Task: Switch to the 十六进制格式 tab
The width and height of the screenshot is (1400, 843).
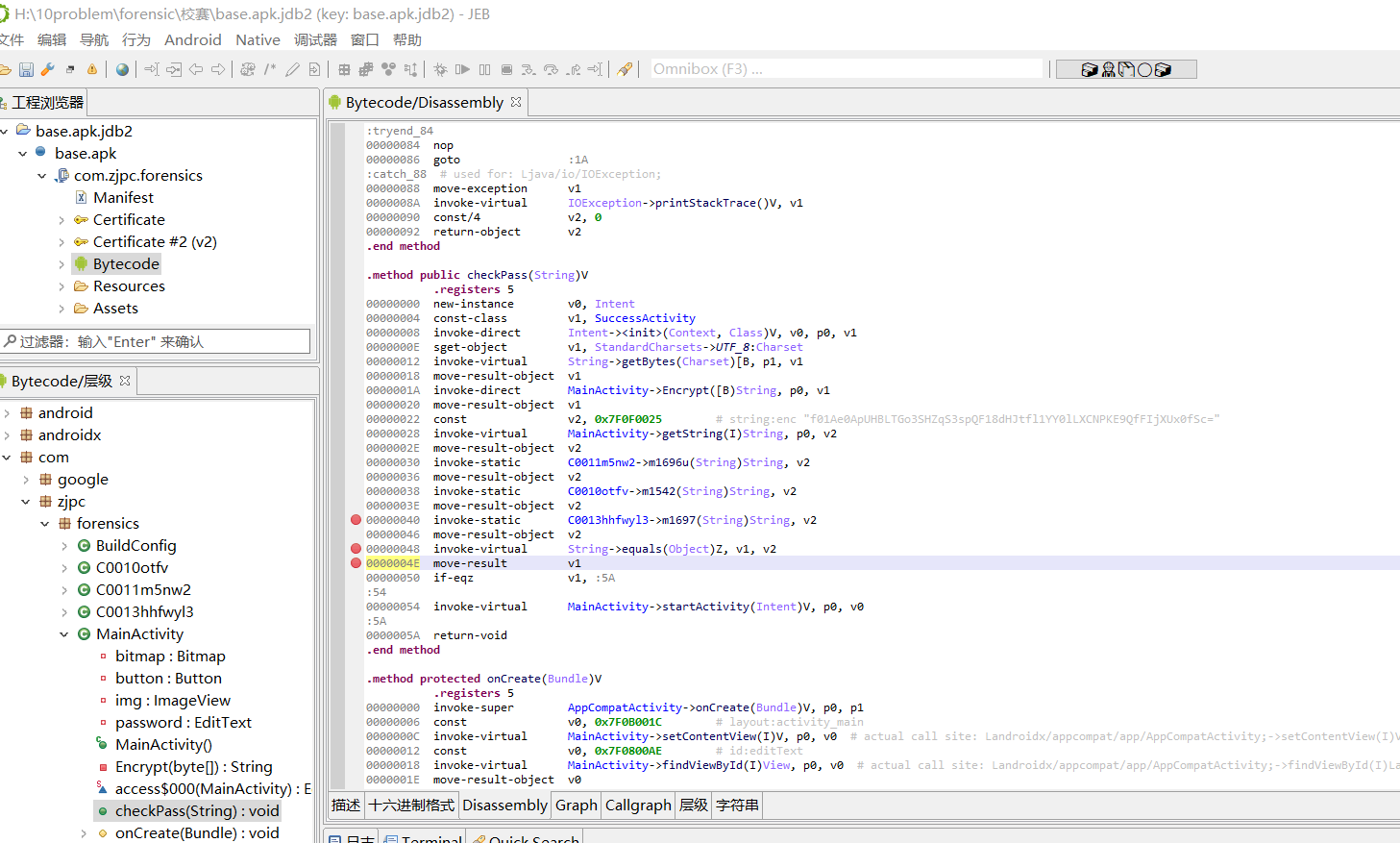Action: [x=411, y=806]
